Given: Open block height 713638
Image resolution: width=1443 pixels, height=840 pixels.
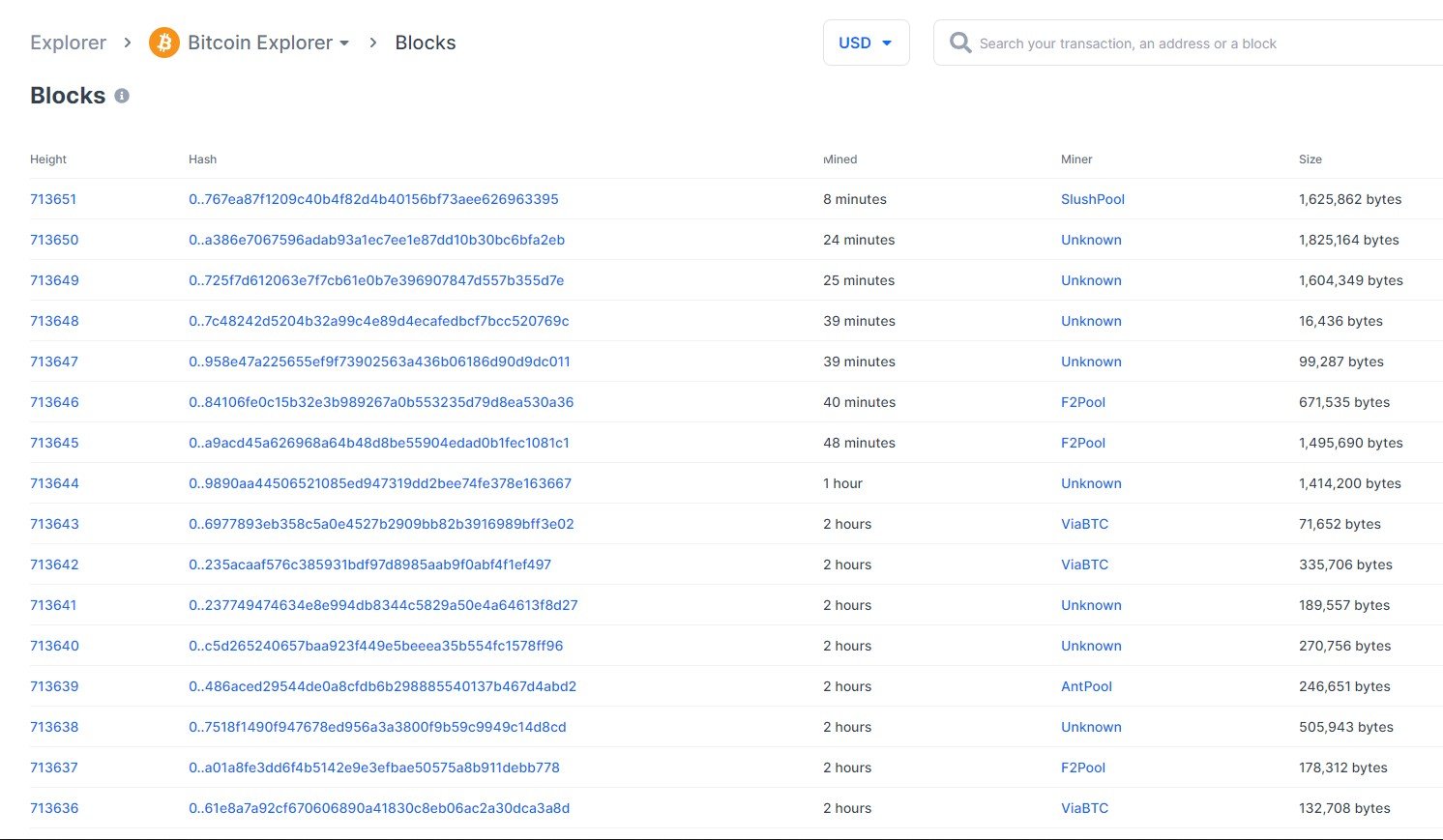Looking at the screenshot, I should [x=54, y=727].
